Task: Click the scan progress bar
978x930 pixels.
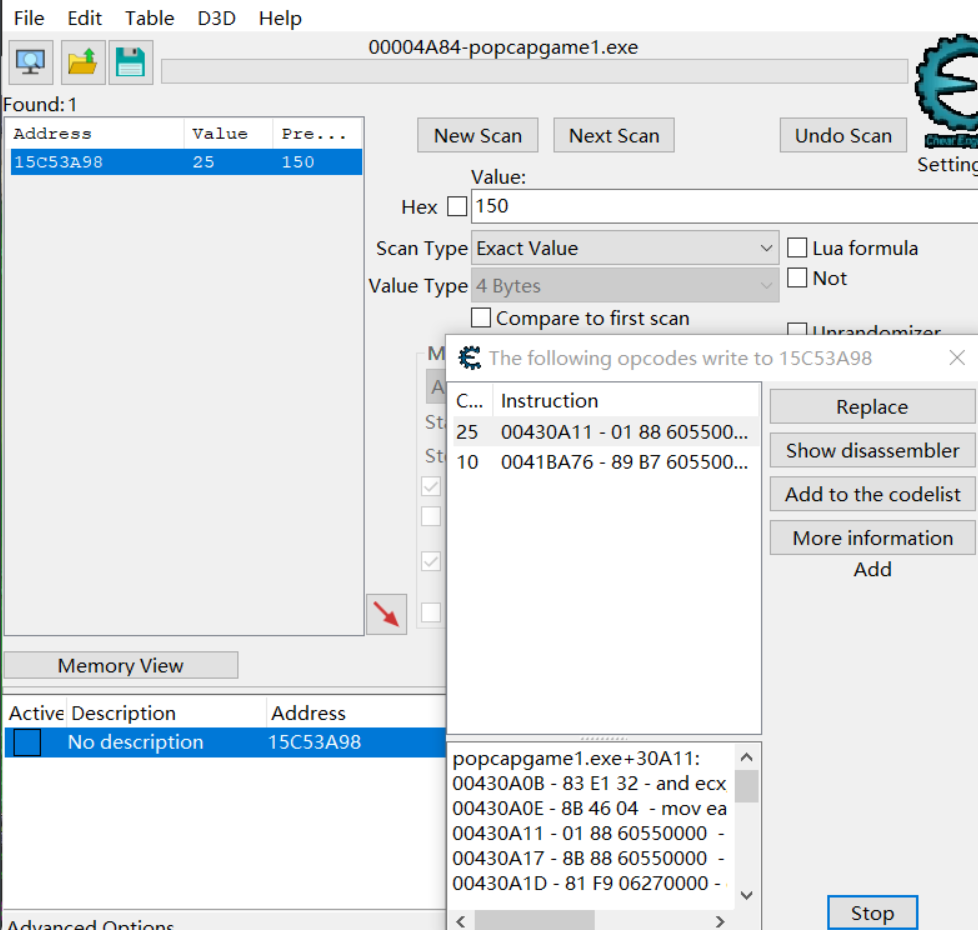Action: pyautogui.click(x=535, y=71)
